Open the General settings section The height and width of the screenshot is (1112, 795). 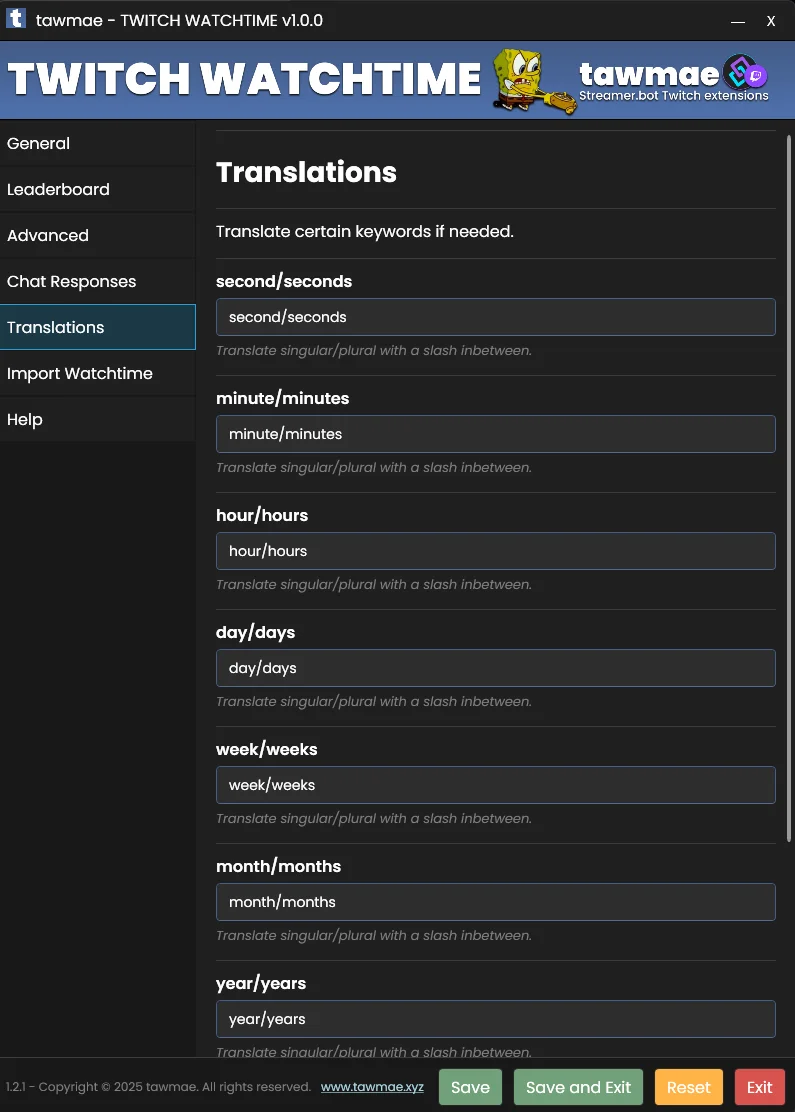click(98, 143)
